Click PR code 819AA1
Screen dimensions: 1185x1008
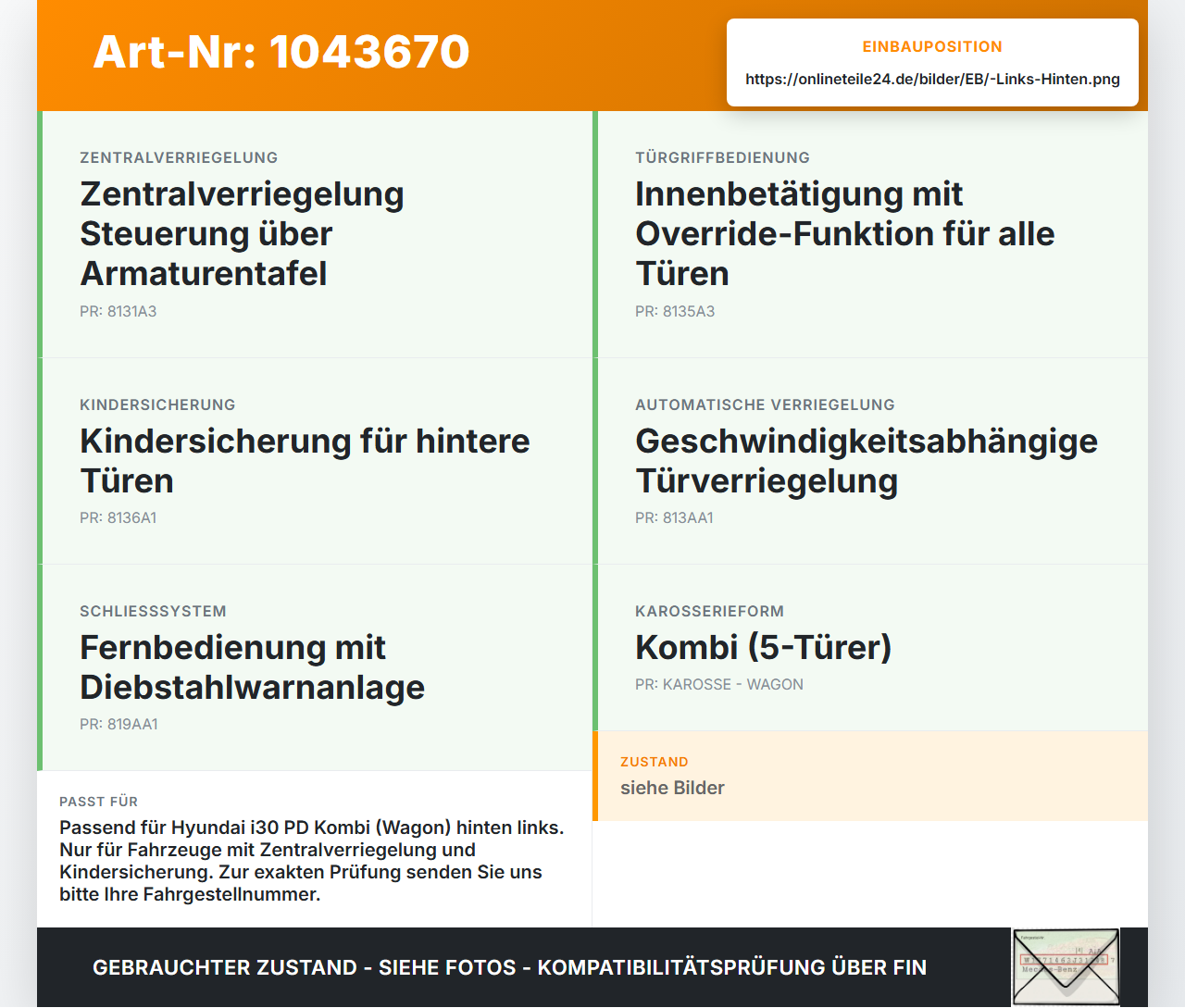[x=118, y=724]
